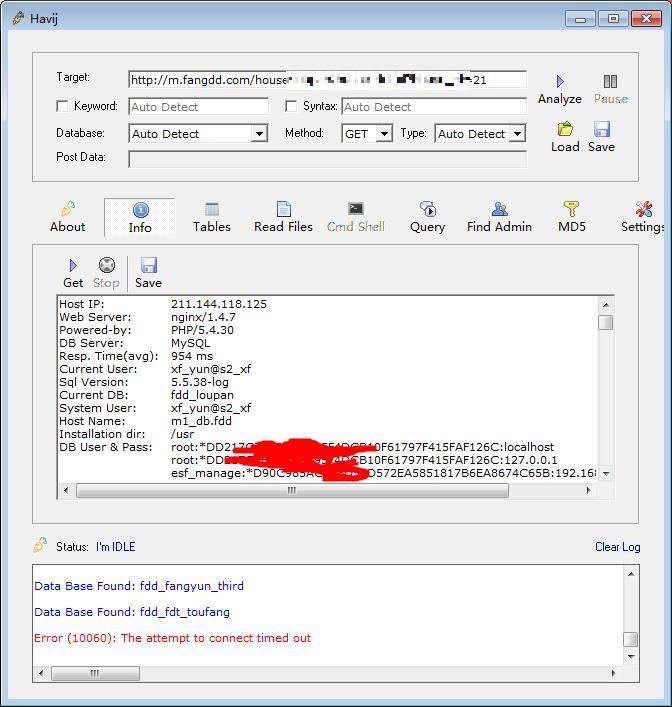Click the Keyword Auto Detect field
The image size is (672, 707).
[x=198, y=107]
